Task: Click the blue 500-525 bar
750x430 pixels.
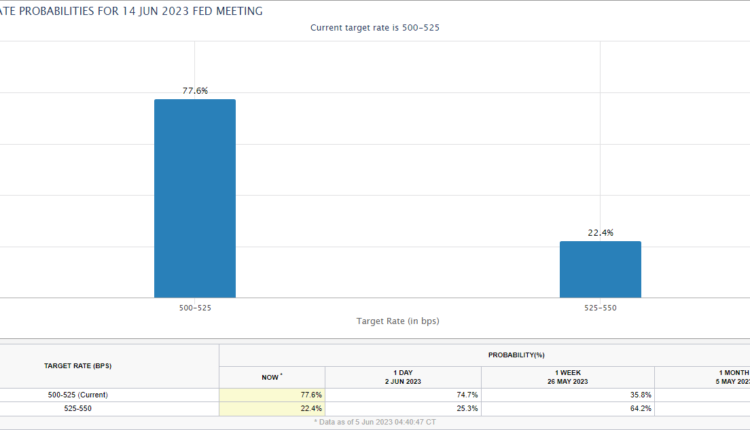Action: pyautogui.click(x=195, y=198)
